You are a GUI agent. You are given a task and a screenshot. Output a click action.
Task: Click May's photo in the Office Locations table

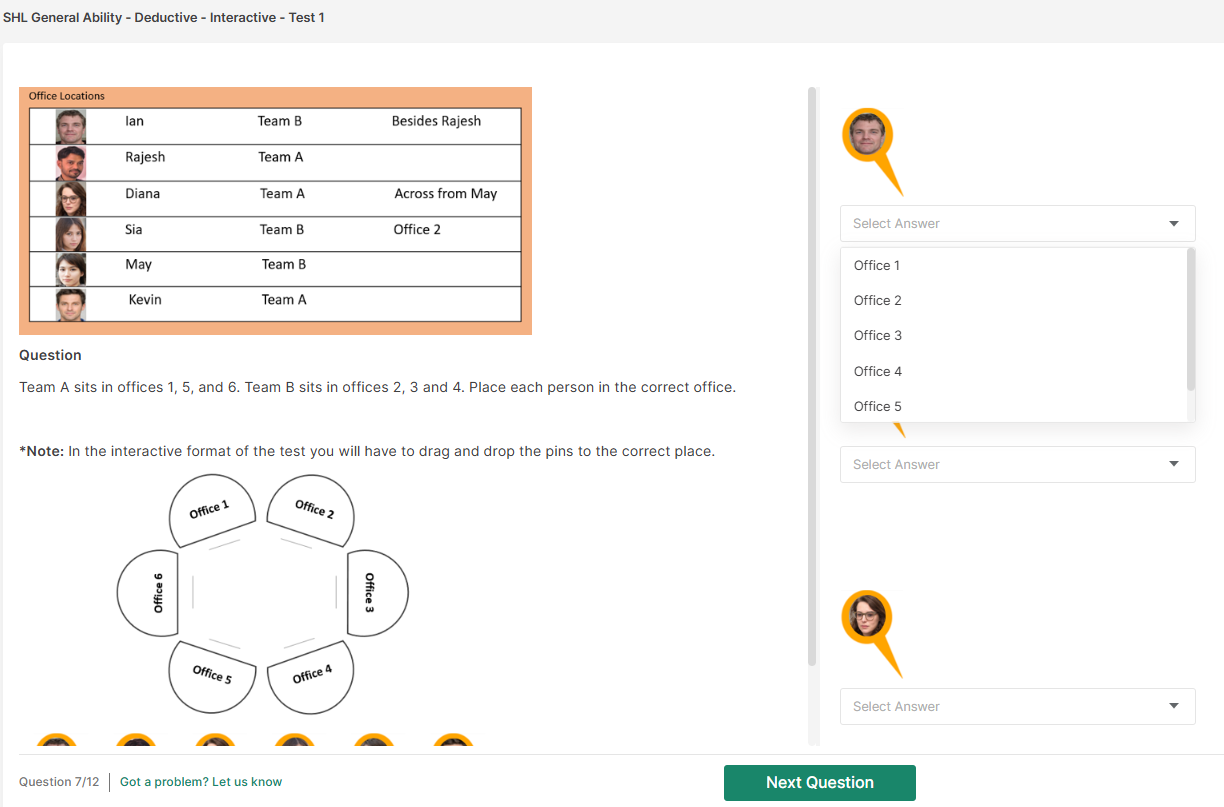click(x=70, y=269)
